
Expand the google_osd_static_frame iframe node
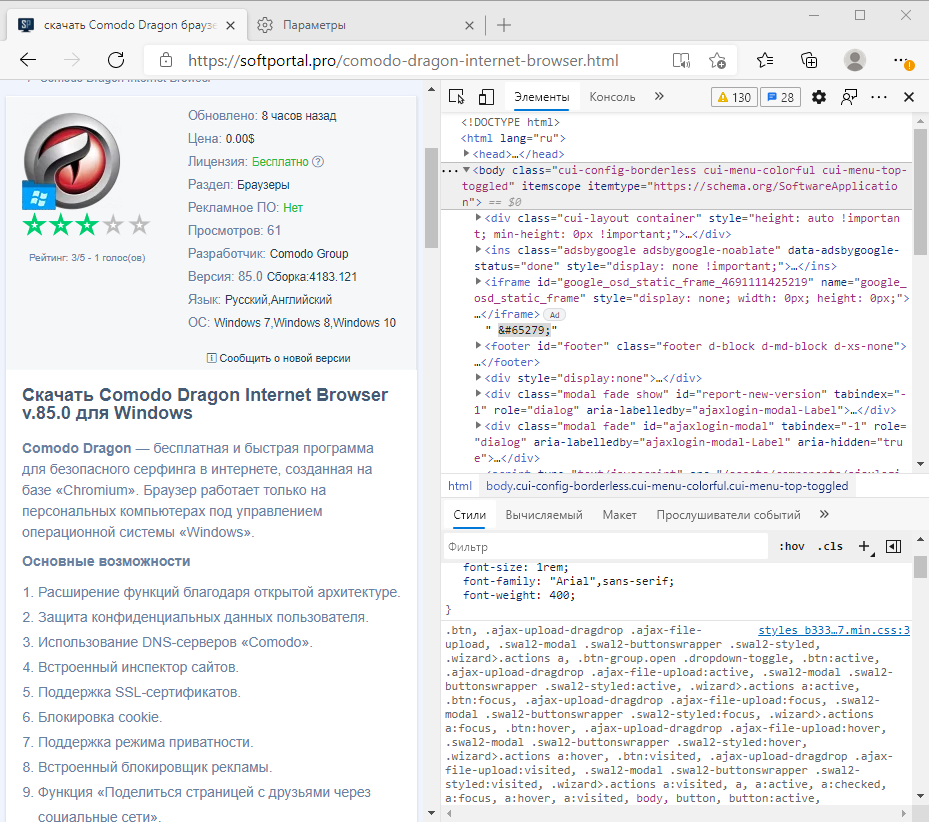pos(478,282)
